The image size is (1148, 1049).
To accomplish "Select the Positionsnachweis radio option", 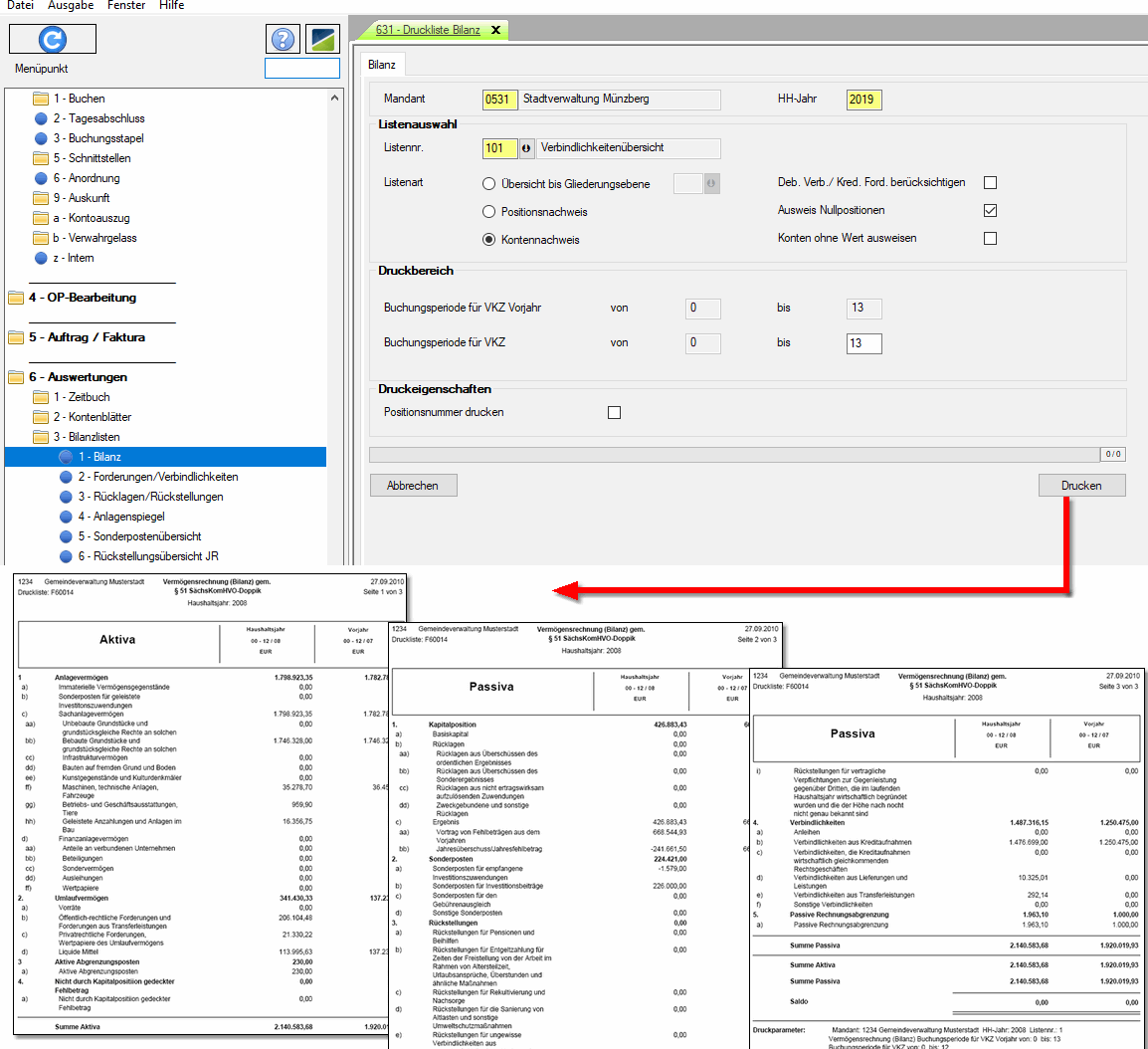I will pyautogui.click(x=488, y=212).
